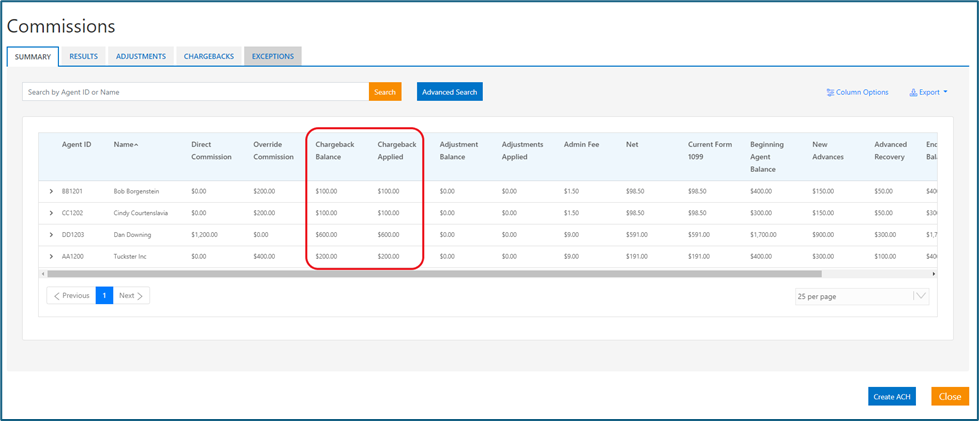
Task: Open the Export dropdown menu
Action: pos(928,92)
